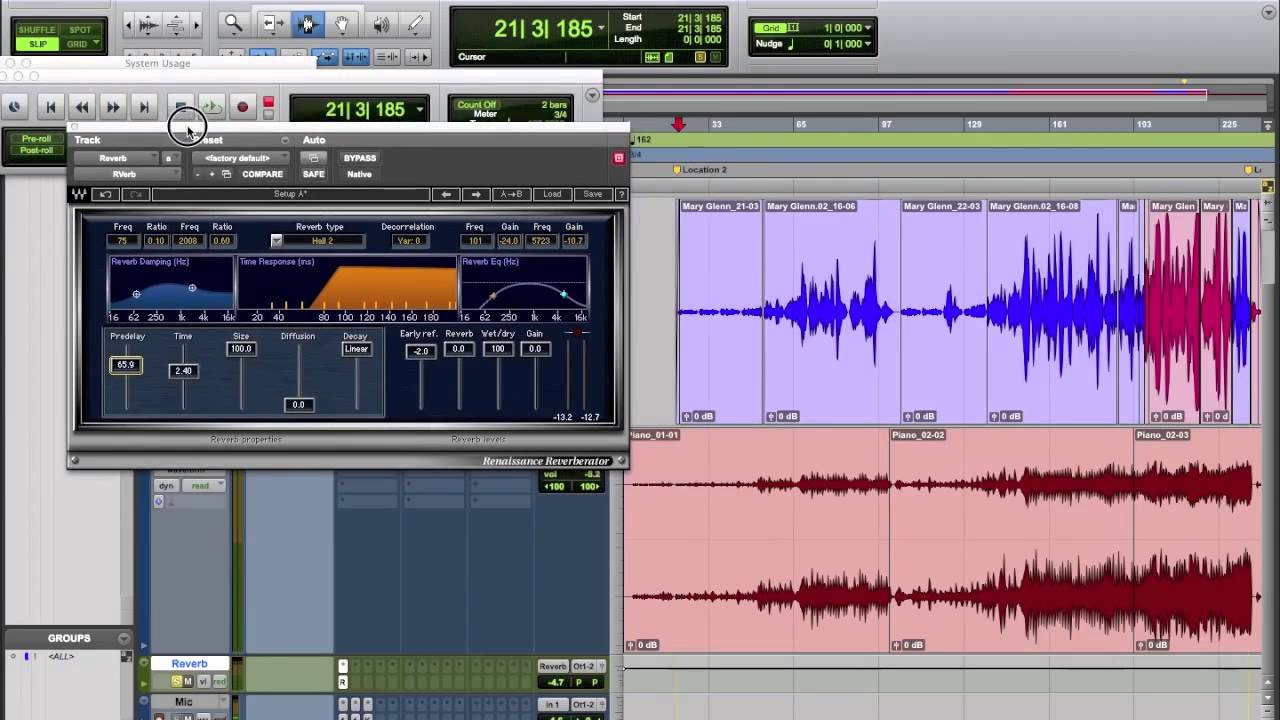
Task: Toggle plugin BYPASS button
Action: [360, 158]
